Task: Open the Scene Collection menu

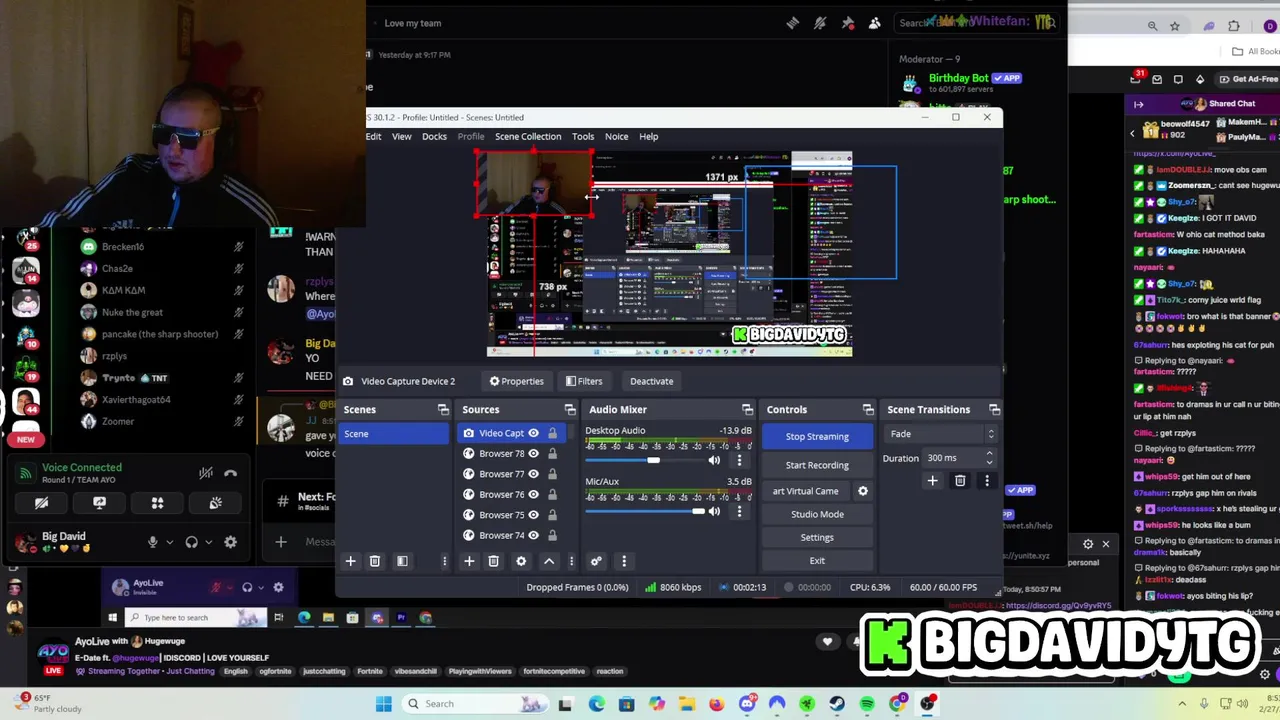Action: point(528,137)
